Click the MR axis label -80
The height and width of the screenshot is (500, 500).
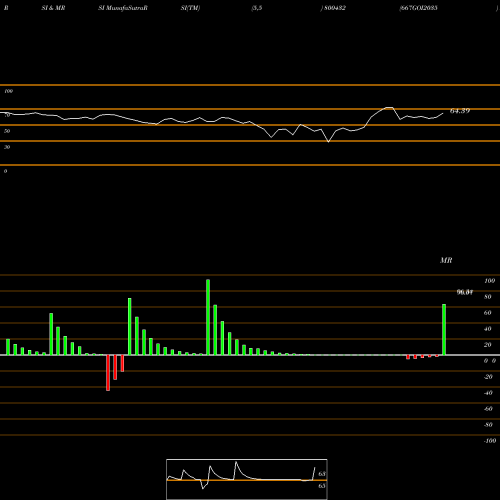tap(488, 425)
